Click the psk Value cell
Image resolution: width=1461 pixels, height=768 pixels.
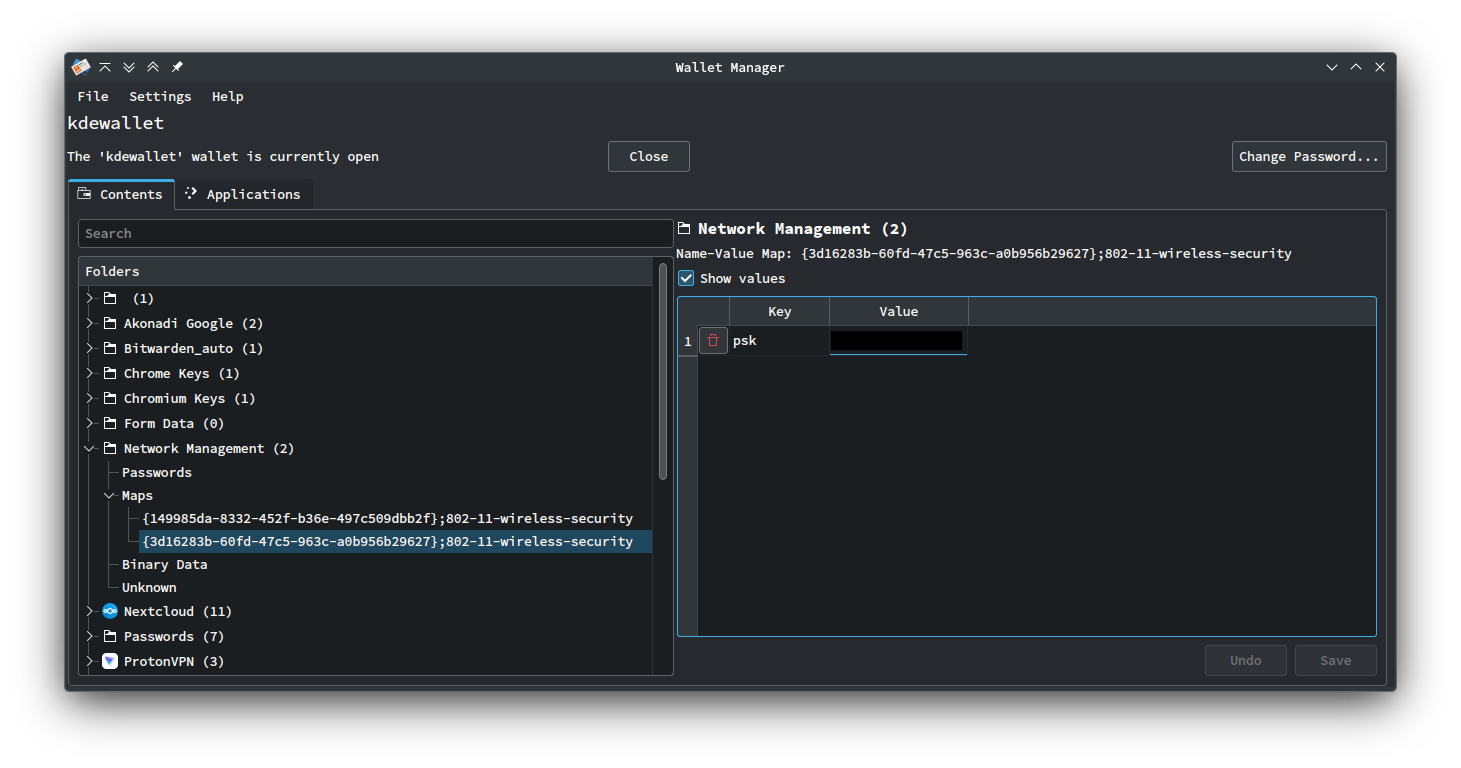(x=898, y=341)
